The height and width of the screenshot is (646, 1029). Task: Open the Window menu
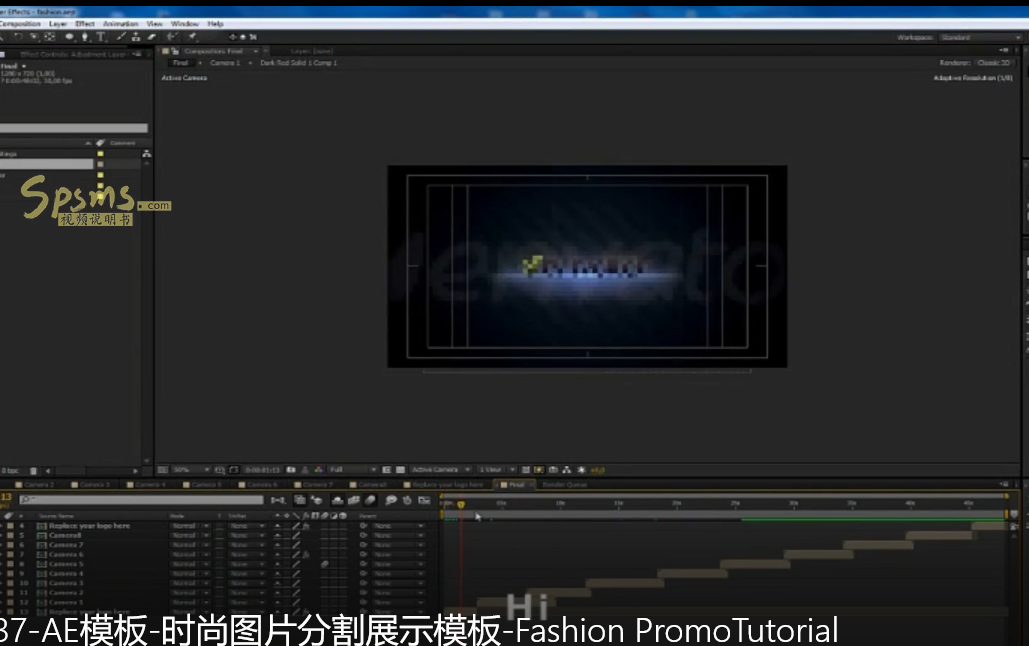point(184,24)
